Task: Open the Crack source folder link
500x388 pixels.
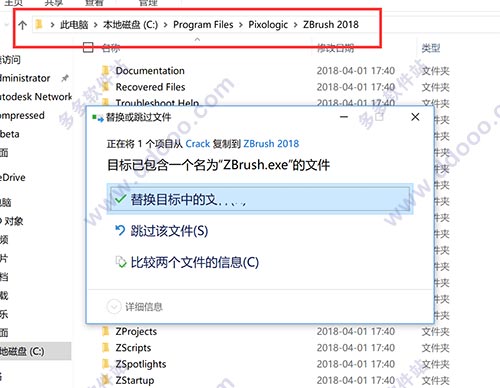Action: (x=197, y=144)
